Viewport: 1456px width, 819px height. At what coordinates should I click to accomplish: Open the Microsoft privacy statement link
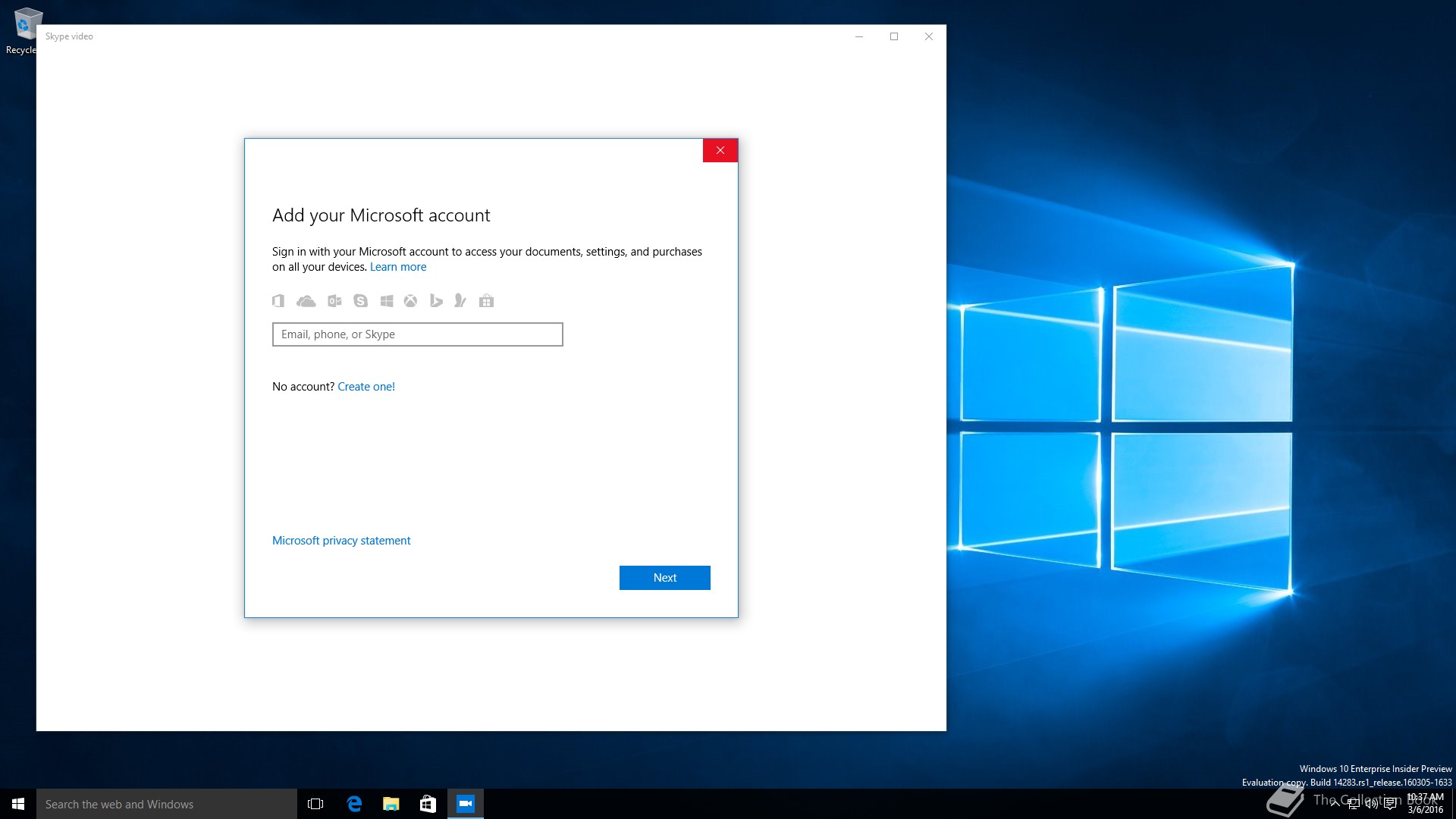tap(341, 541)
